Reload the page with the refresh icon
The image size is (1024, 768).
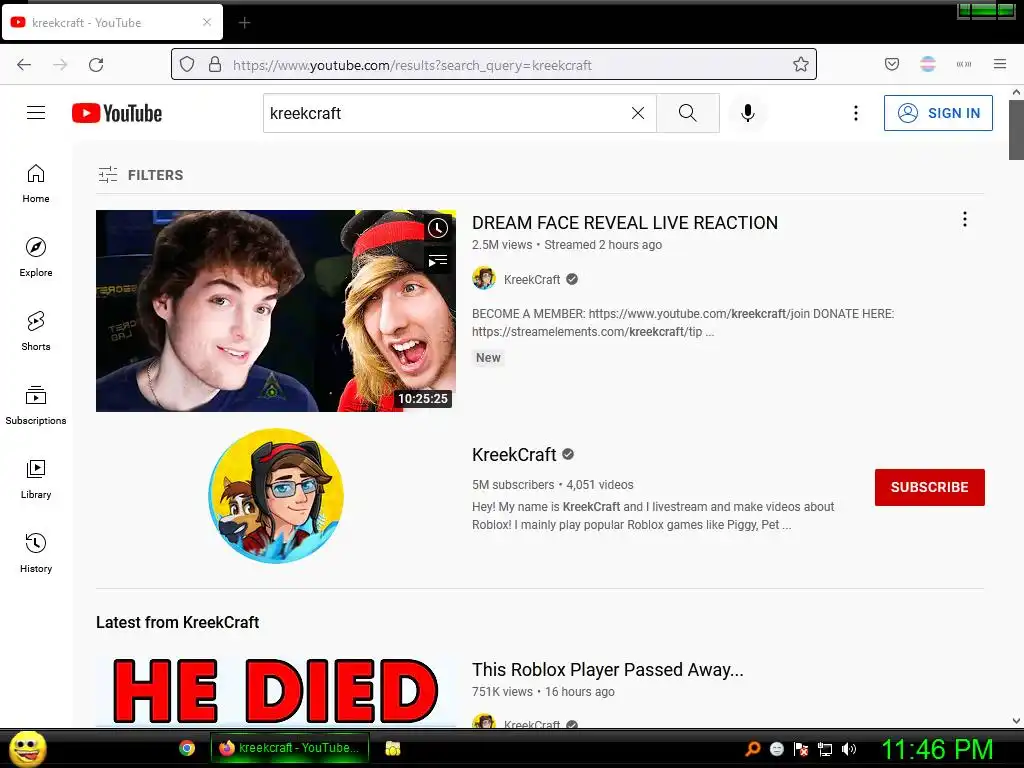(96, 65)
